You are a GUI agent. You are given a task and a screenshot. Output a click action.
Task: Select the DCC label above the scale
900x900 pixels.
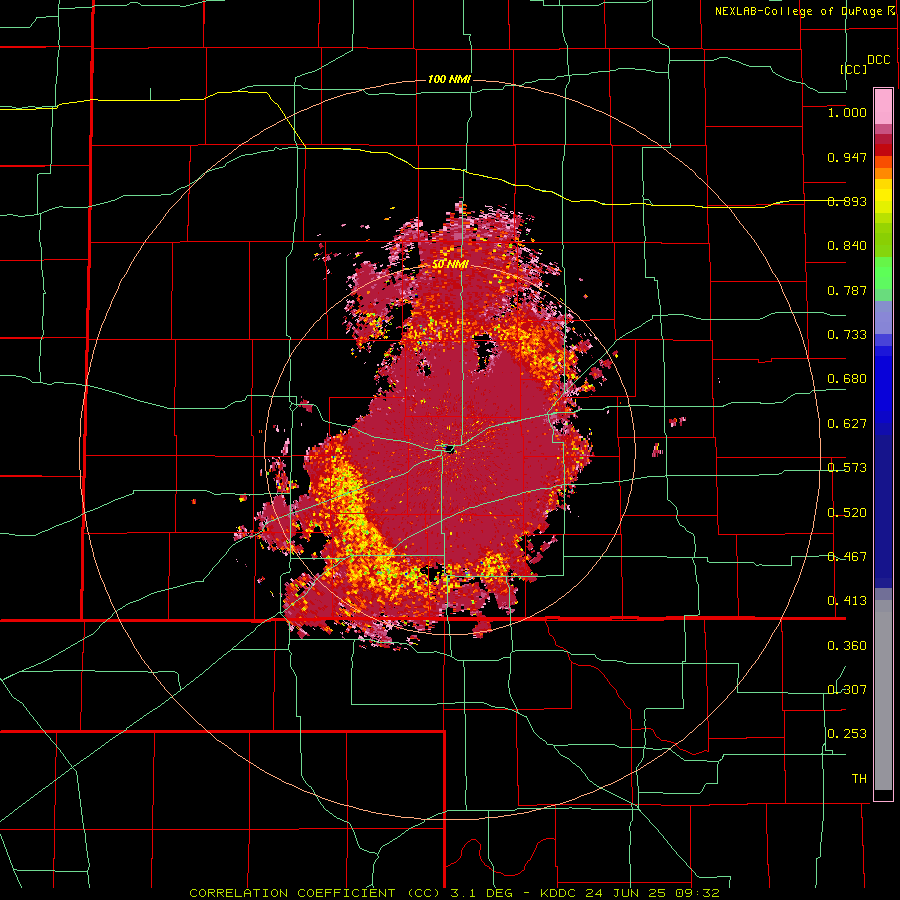[878, 60]
